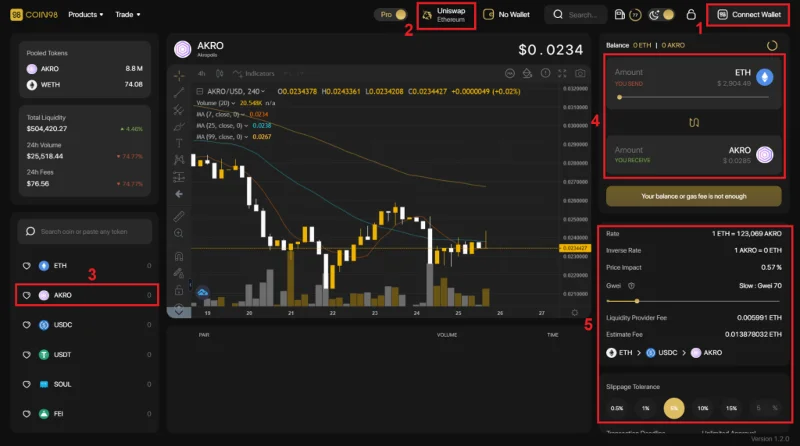
Task: Open the Products dropdown menu
Action: [x=86, y=14]
